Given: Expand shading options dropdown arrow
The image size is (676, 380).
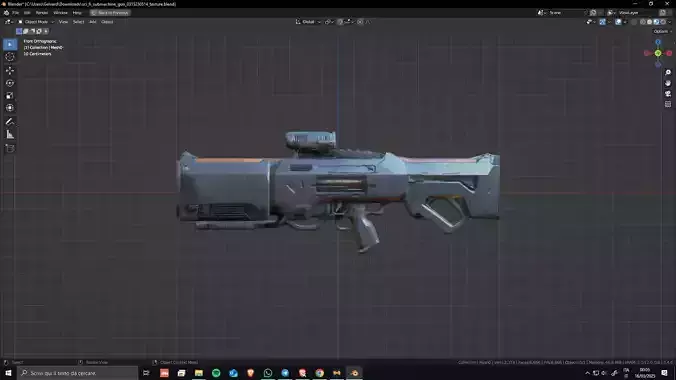Looking at the screenshot, I should (670, 22).
